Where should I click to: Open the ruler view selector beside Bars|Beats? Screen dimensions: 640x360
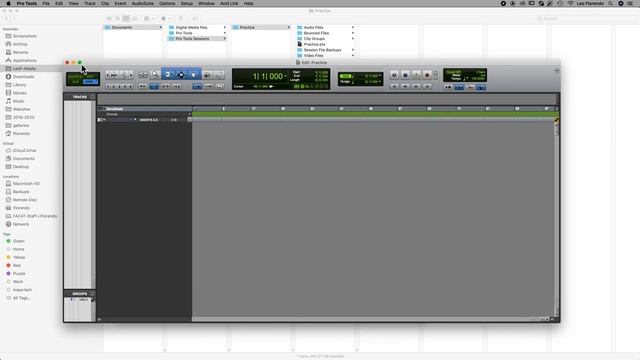coord(101,109)
